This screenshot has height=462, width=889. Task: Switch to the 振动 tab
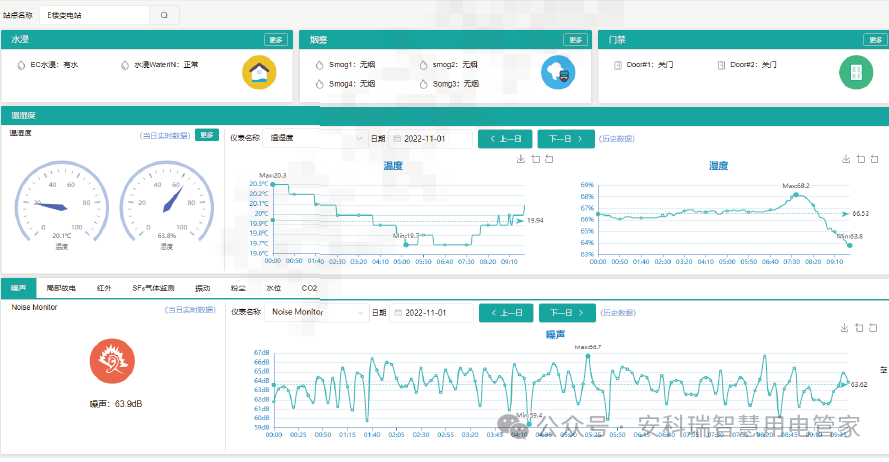[x=202, y=288]
